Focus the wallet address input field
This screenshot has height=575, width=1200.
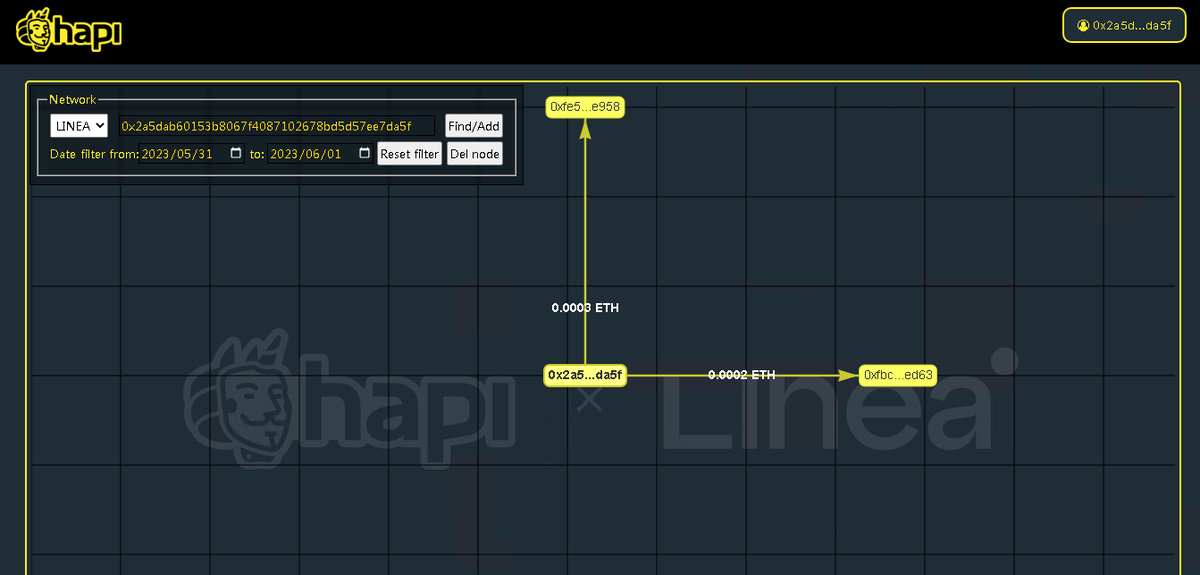[277, 126]
